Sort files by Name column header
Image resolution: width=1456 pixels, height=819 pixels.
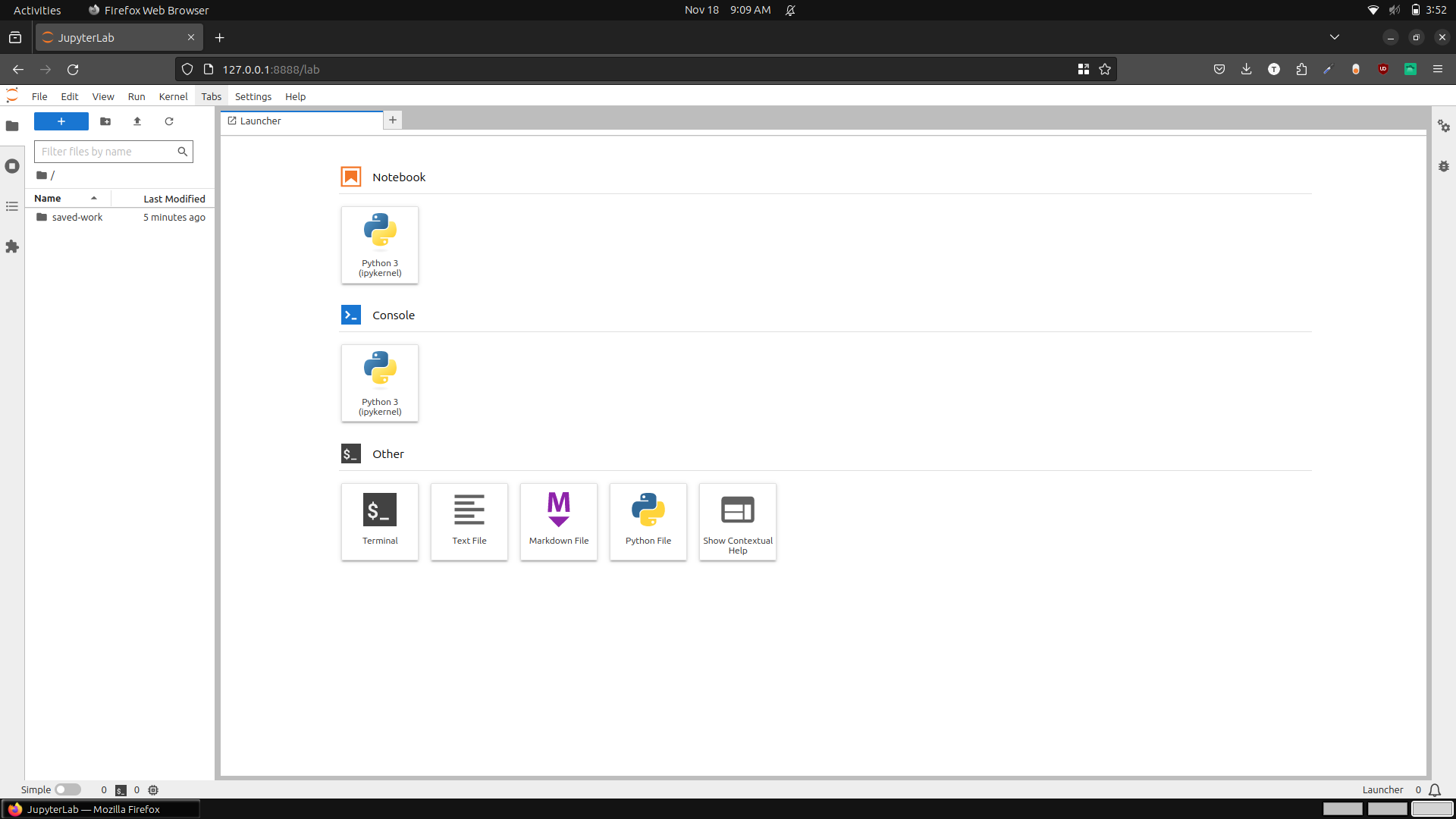pyautogui.click(x=48, y=198)
